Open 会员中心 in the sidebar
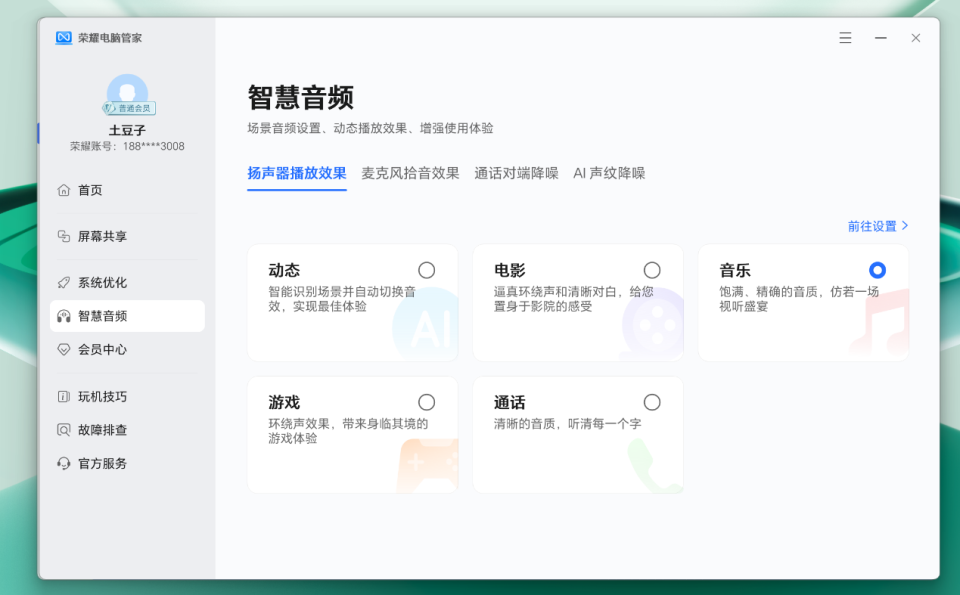Screen dimensions: 960x595 [127, 350]
